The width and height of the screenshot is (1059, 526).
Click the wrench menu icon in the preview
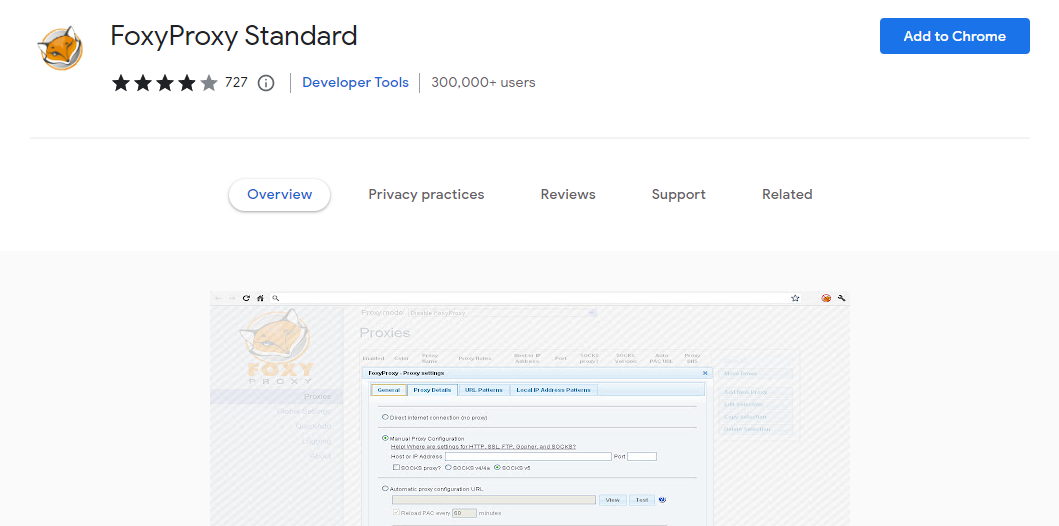[x=842, y=298]
